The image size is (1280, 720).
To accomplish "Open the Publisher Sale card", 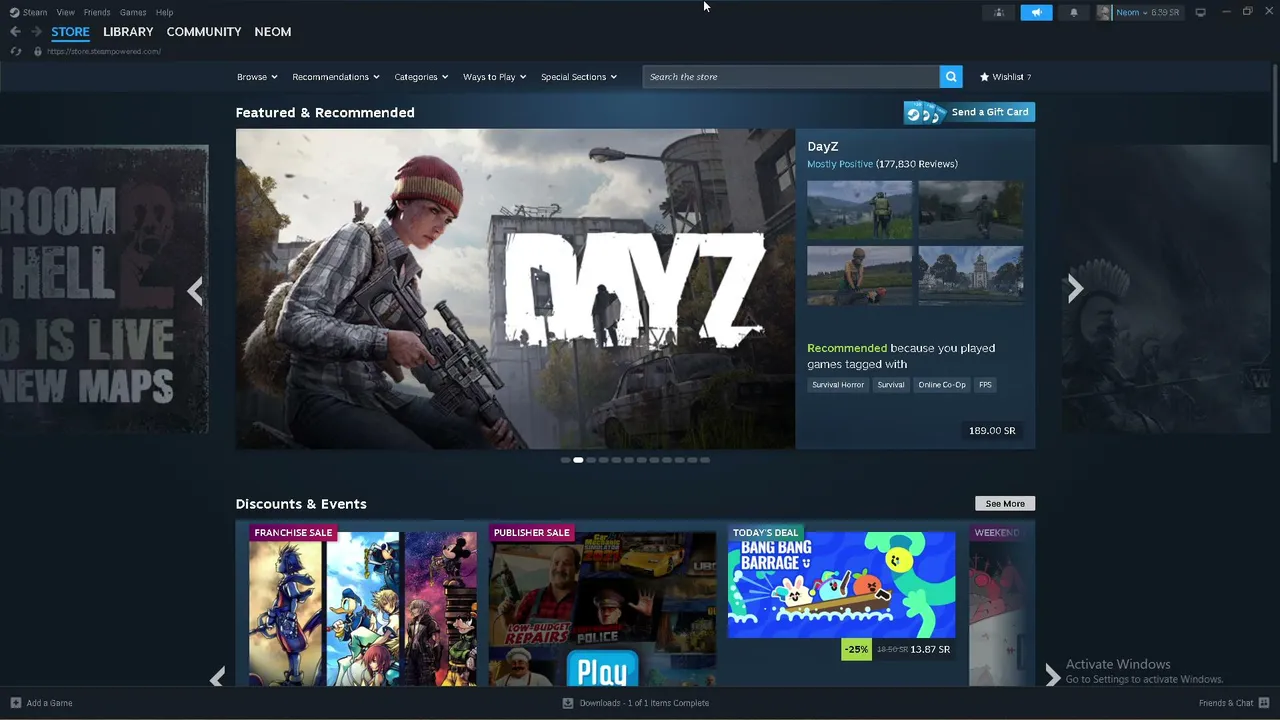I will (602, 605).
